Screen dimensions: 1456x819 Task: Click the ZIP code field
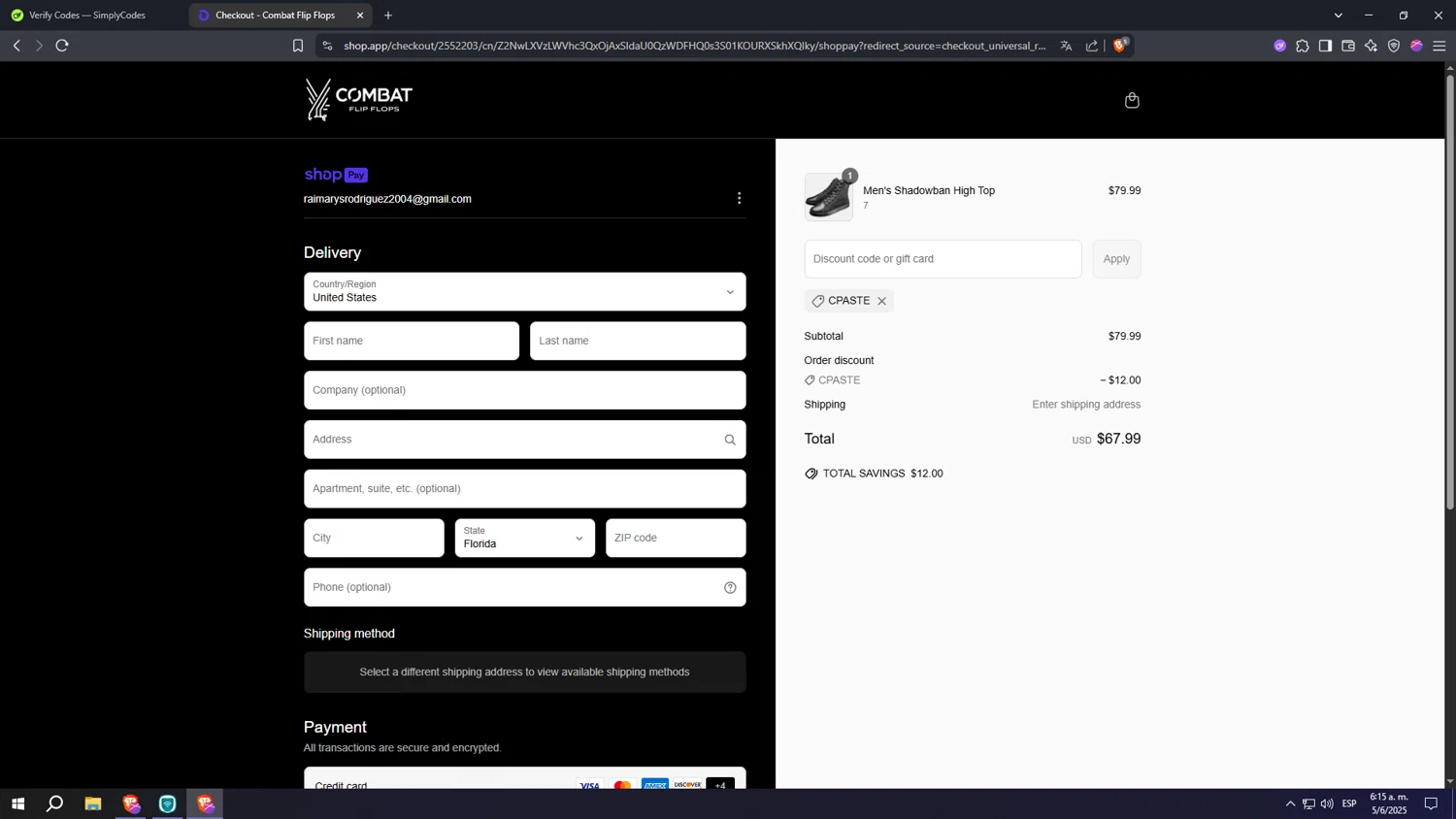click(x=676, y=539)
